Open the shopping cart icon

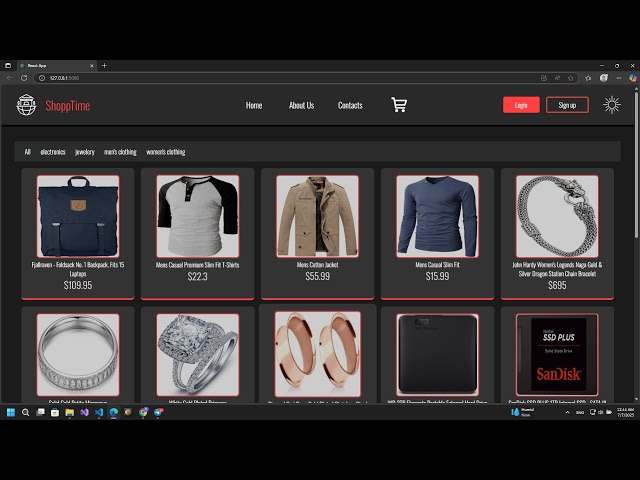(399, 105)
